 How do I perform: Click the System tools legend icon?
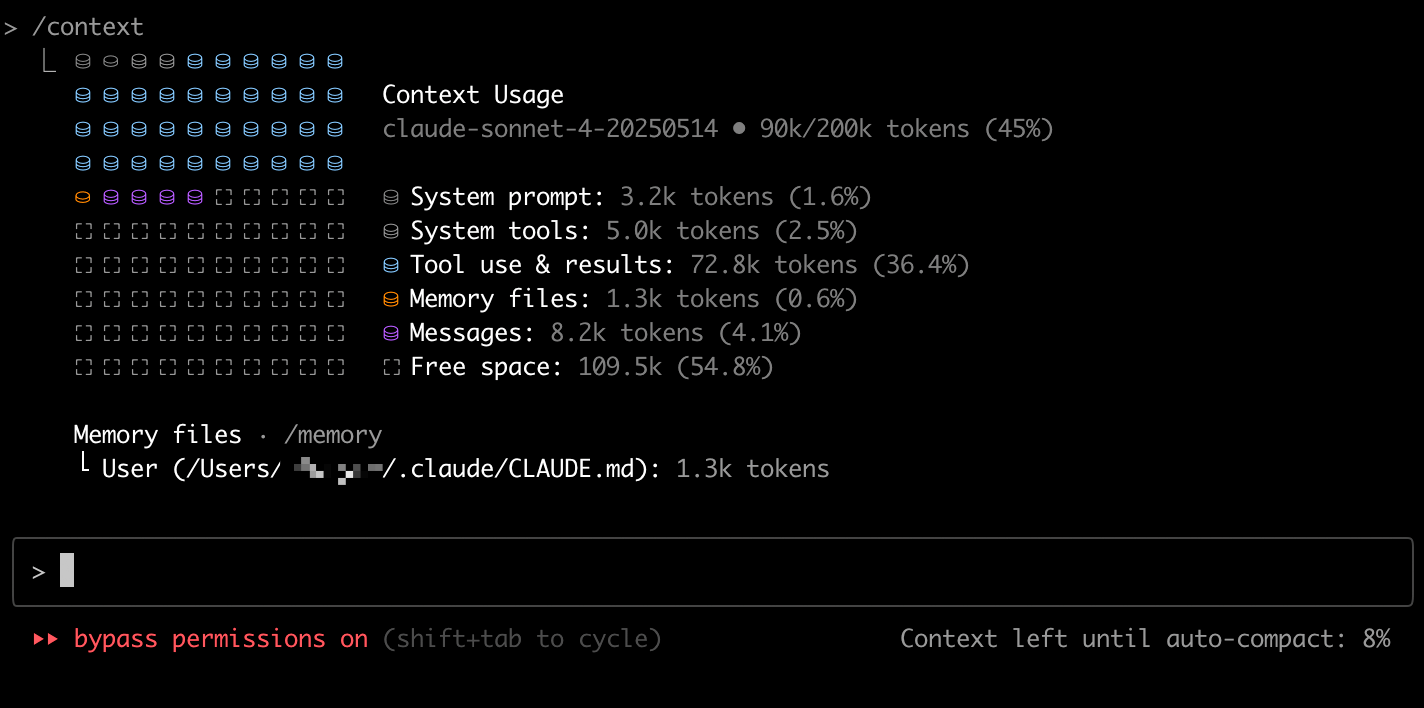tap(391, 231)
